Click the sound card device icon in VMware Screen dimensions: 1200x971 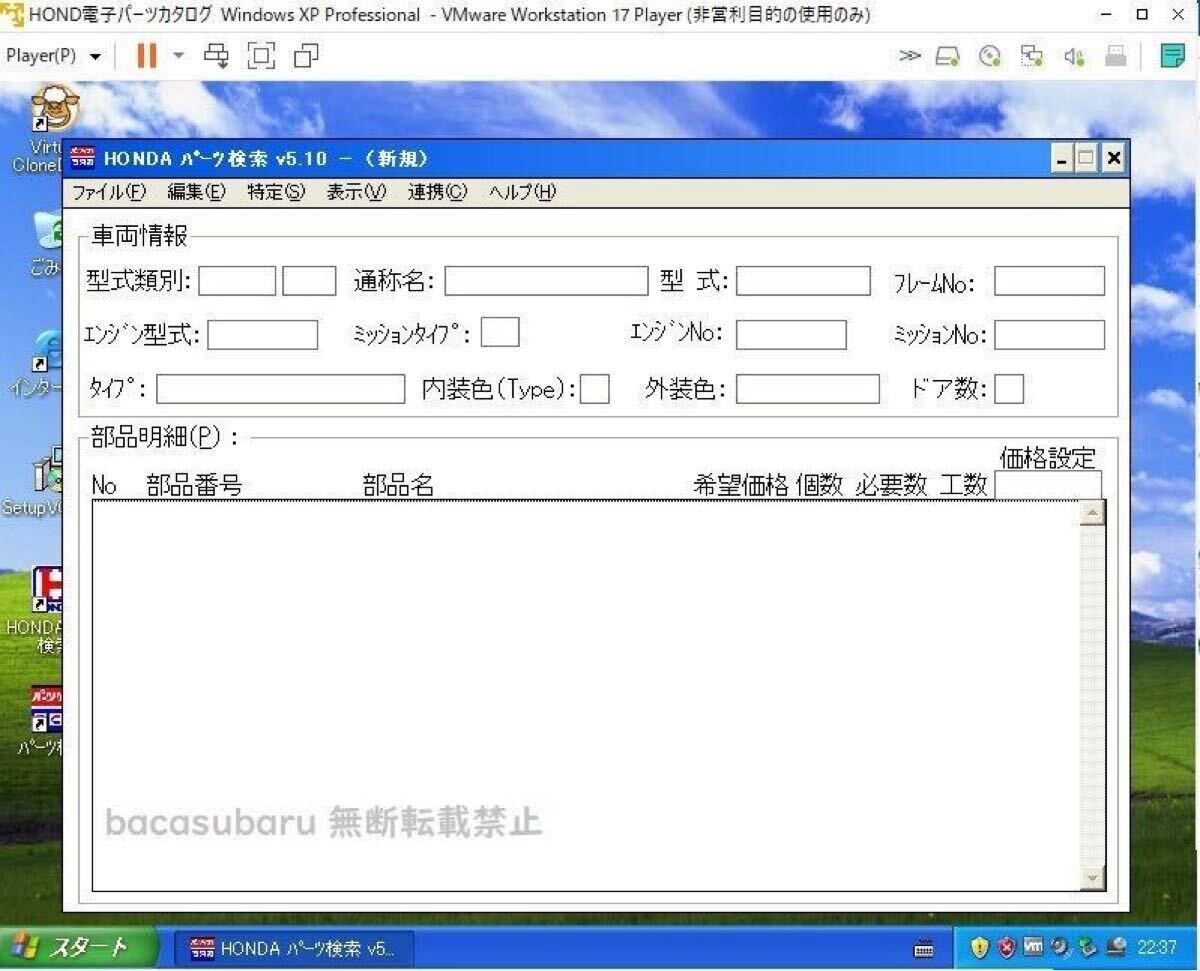1075,56
